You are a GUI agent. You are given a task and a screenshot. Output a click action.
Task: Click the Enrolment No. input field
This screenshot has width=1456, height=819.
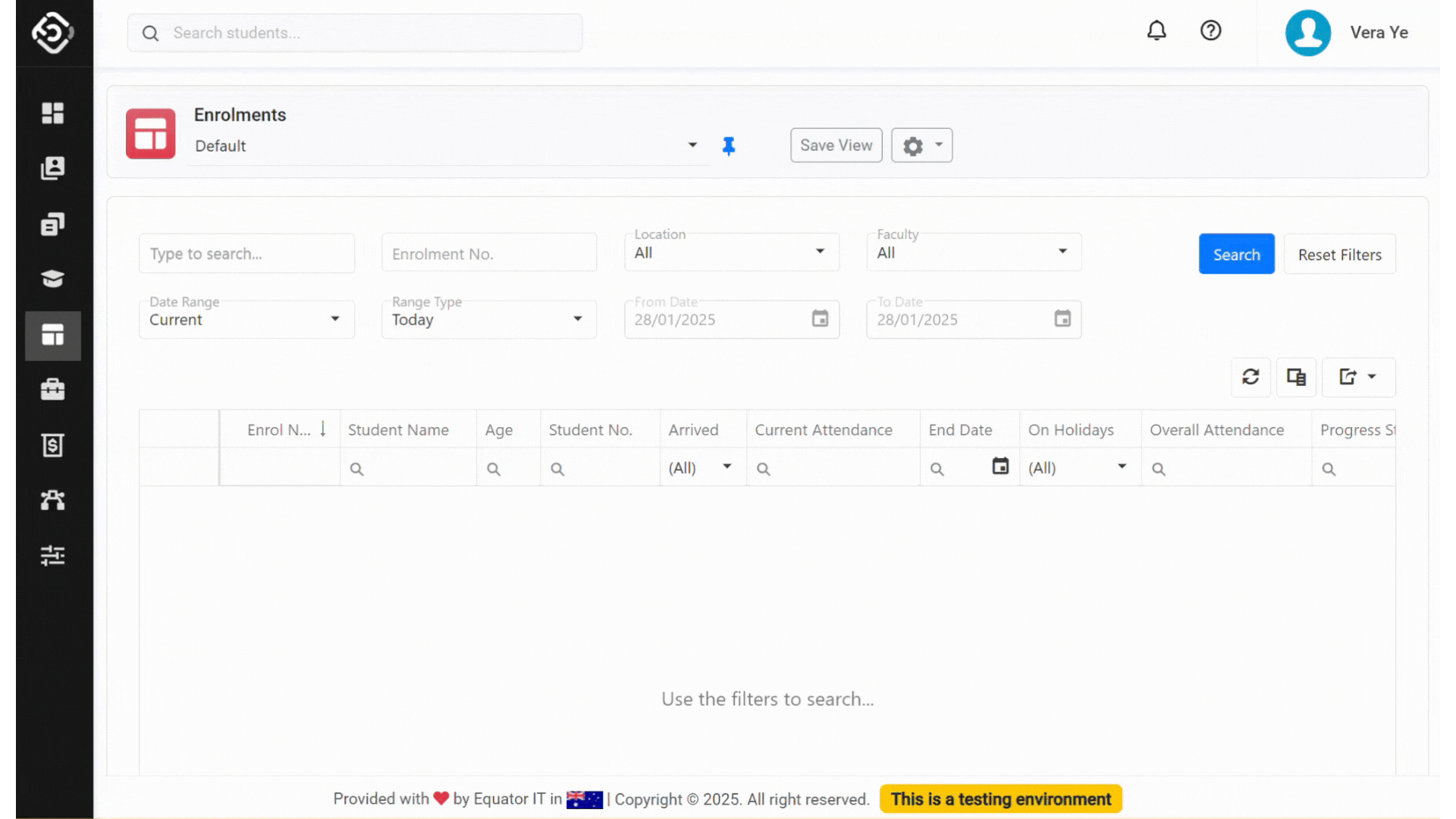[488, 254]
